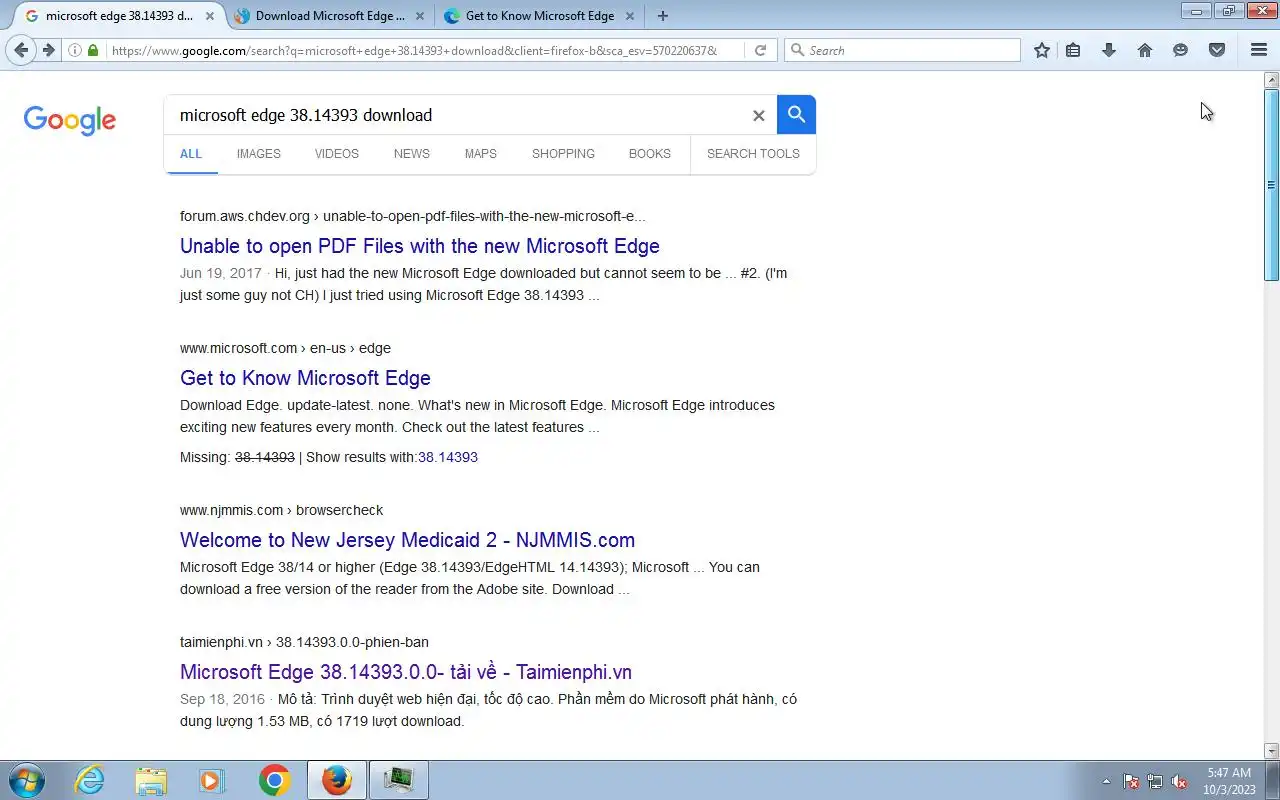Show results with 38.14393 link
The height and width of the screenshot is (800, 1280).
(x=448, y=457)
